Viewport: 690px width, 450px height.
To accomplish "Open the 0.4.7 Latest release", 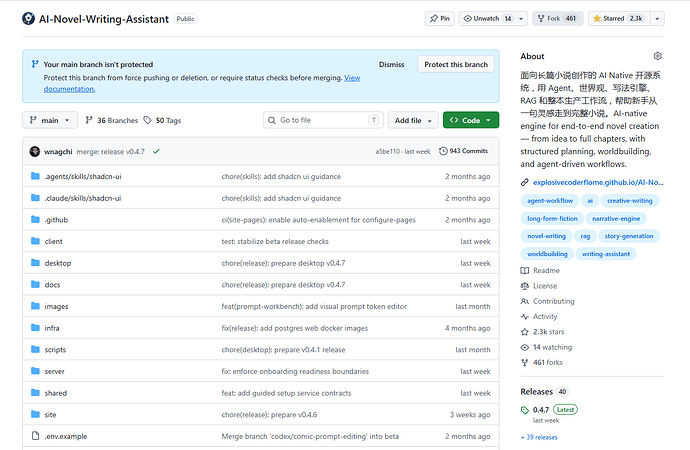I will click(549, 410).
